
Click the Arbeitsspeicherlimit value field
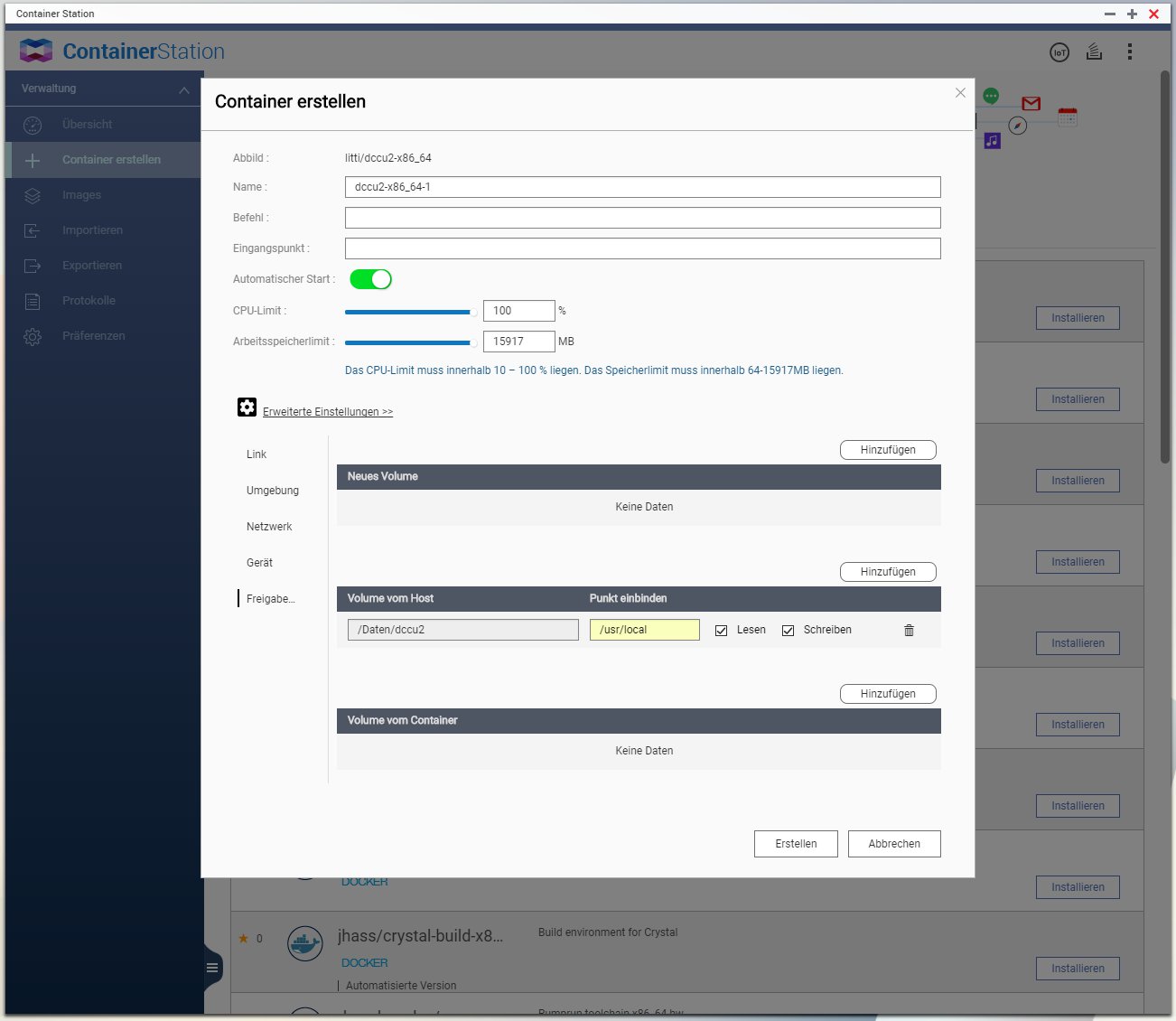[x=519, y=342]
